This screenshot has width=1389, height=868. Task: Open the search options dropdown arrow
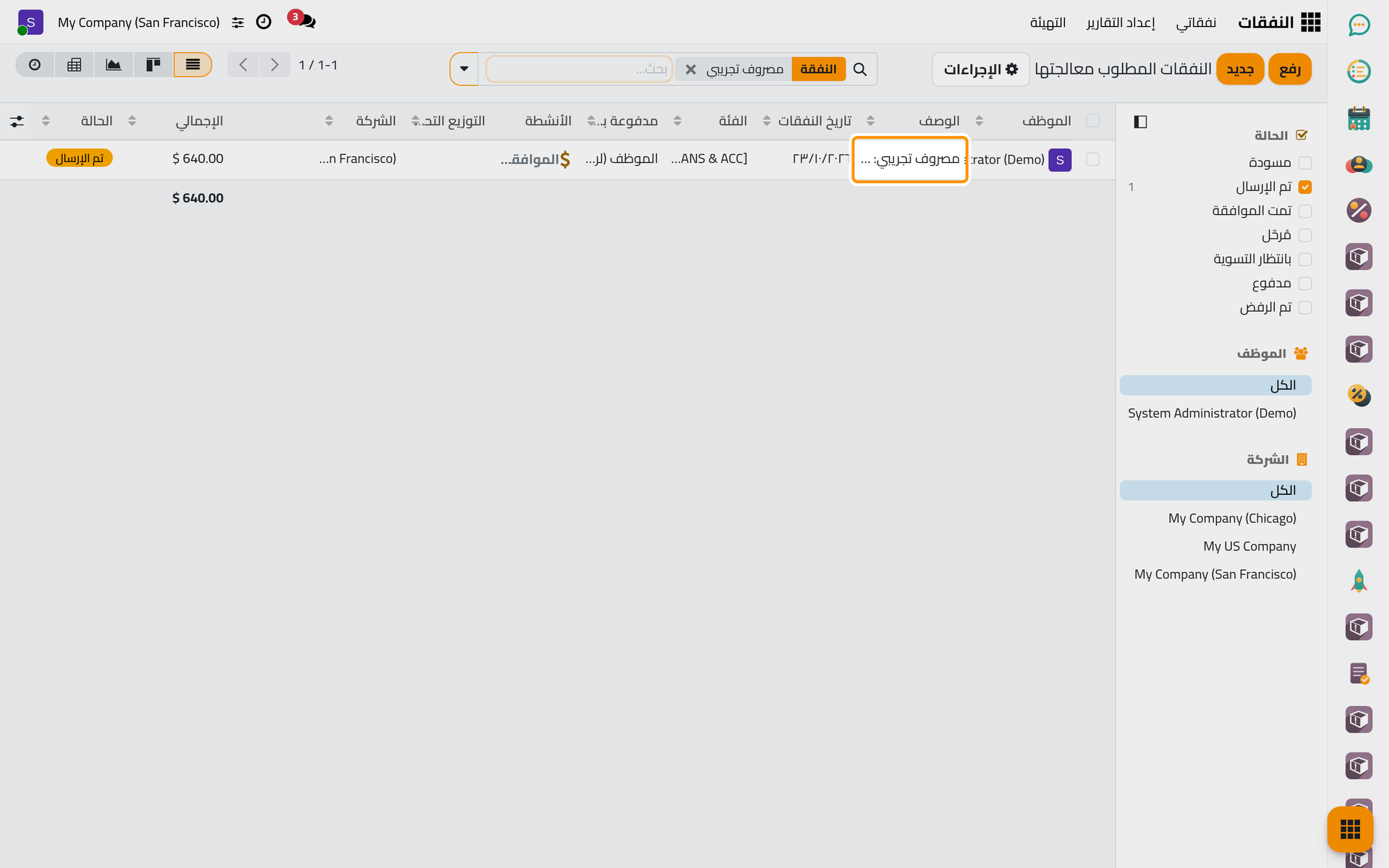point(464,69)
